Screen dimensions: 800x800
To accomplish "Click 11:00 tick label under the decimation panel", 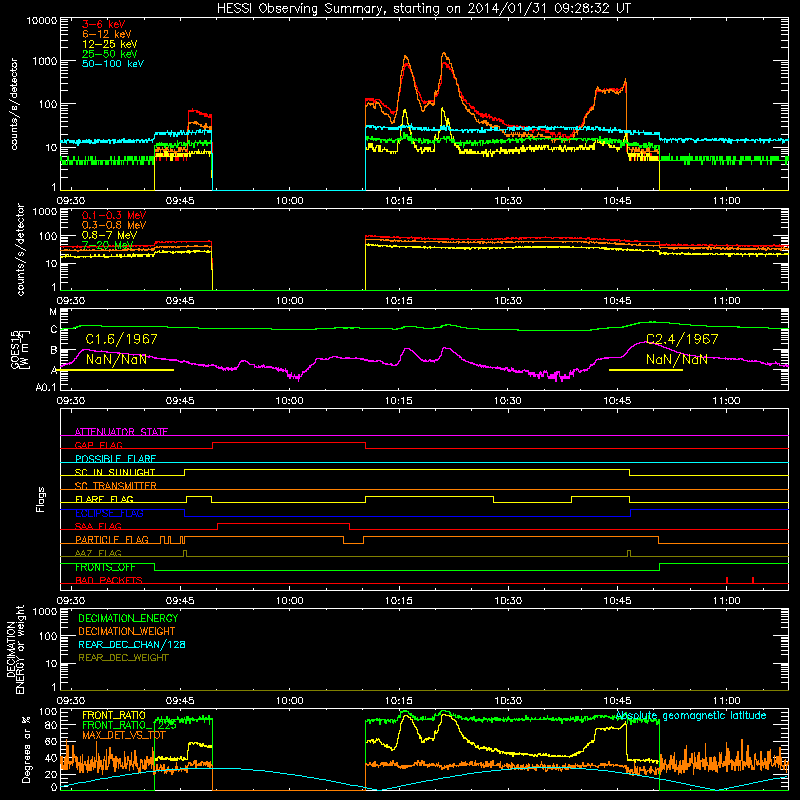I will 727,700.
